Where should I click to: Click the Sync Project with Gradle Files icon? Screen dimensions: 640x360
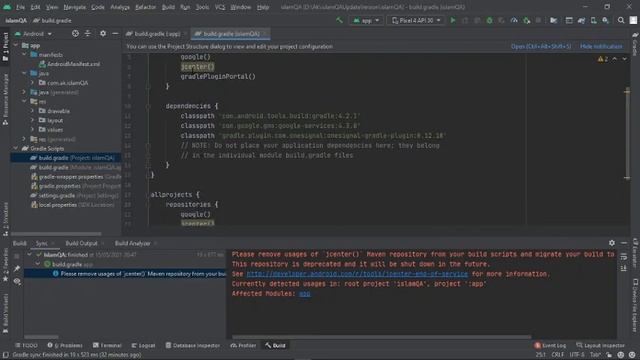click(581, 20)
